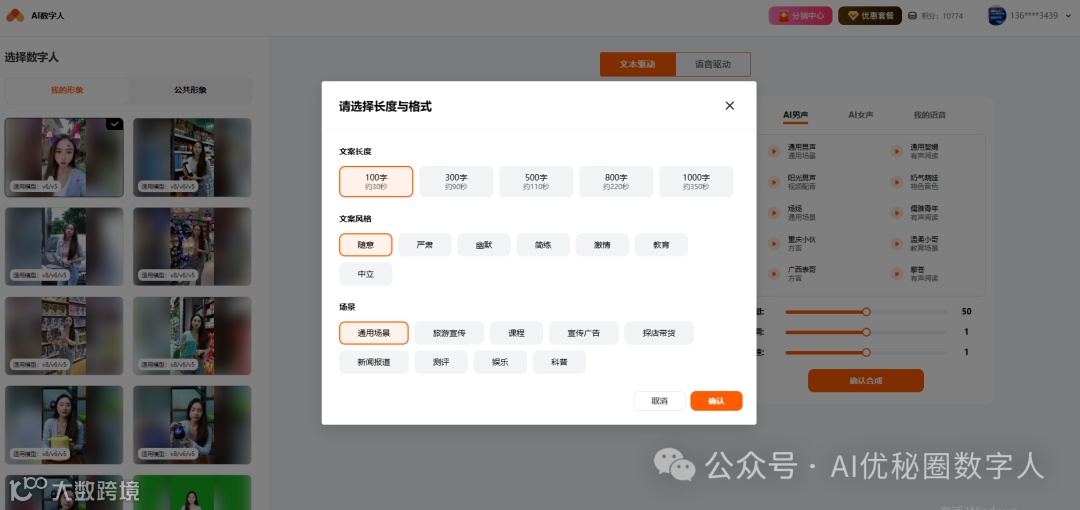
Task: Play preview of 奶气萌娃 voice
Action: (897, 182)
